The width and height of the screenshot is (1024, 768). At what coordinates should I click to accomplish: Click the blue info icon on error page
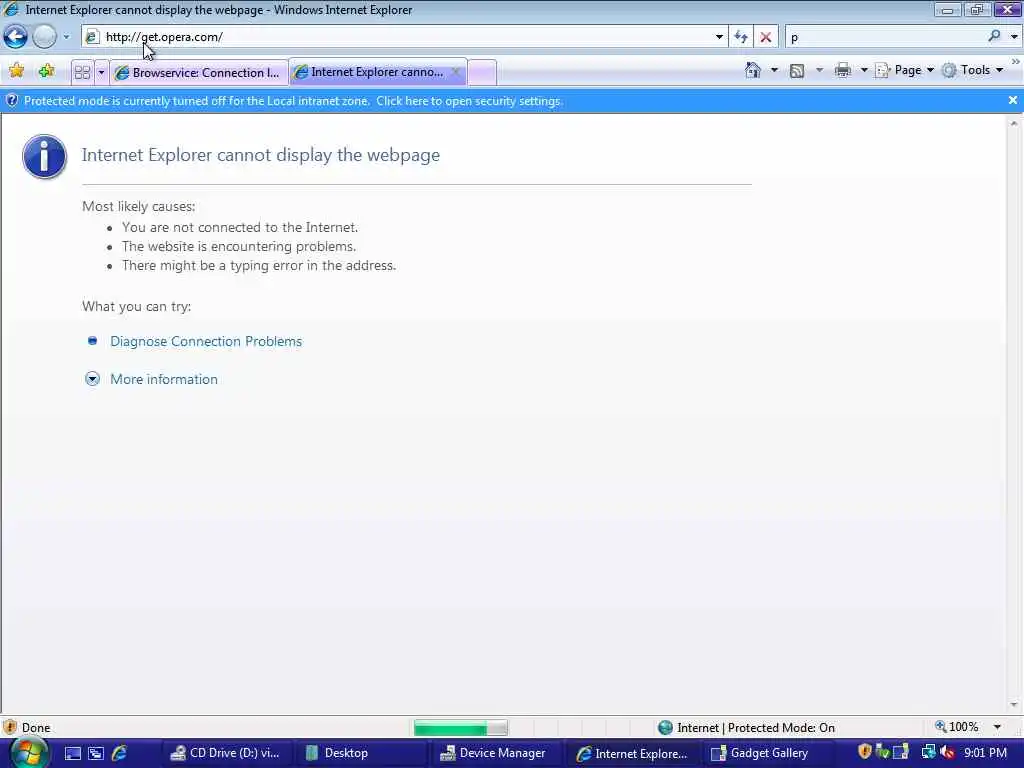click(44, 157)
